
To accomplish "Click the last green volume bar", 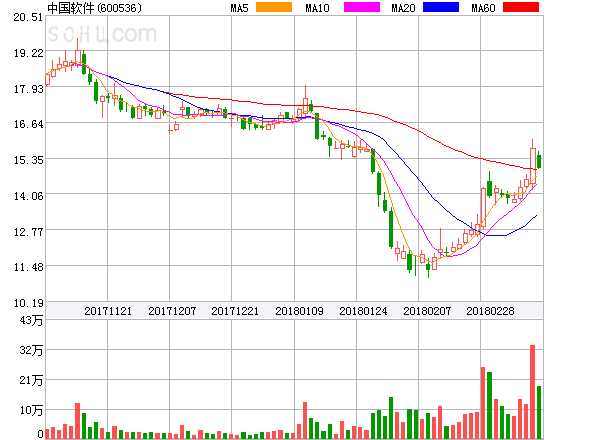I will tap(539, 412).
